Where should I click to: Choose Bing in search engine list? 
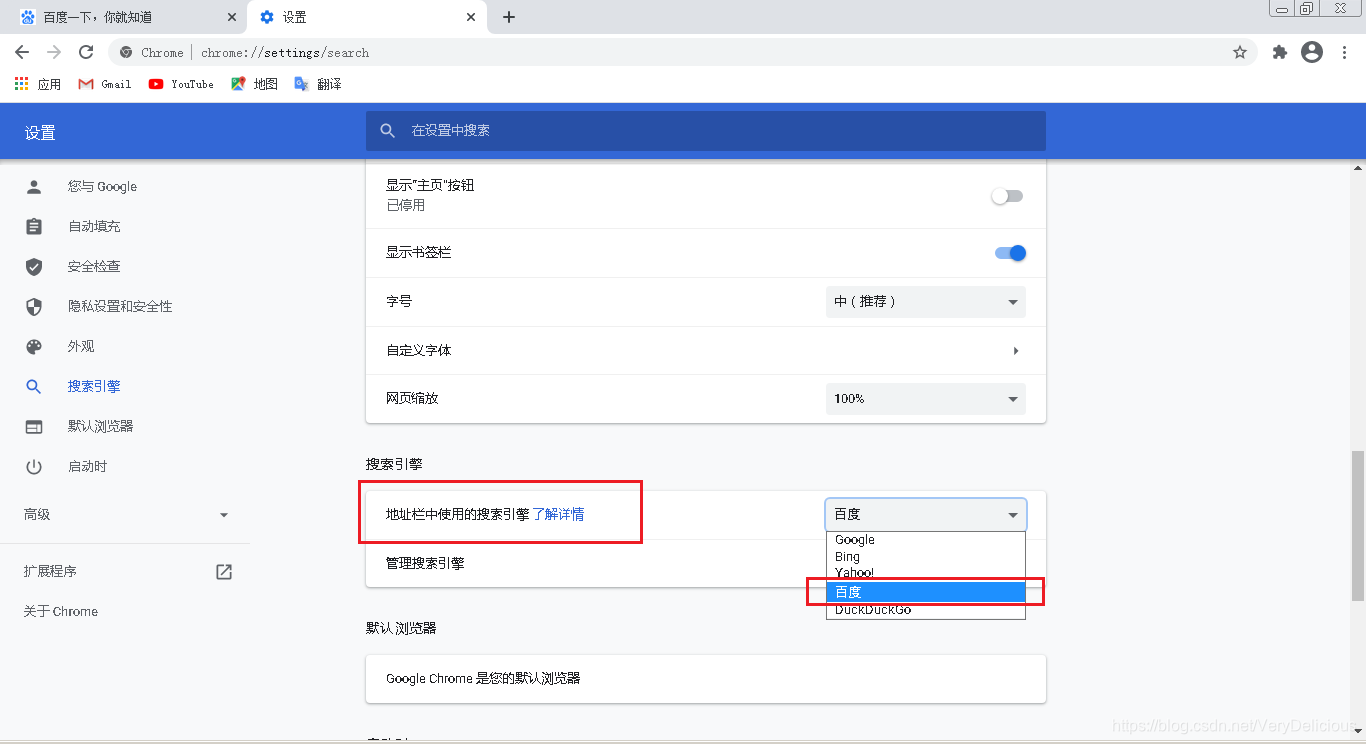coord(925,557)
